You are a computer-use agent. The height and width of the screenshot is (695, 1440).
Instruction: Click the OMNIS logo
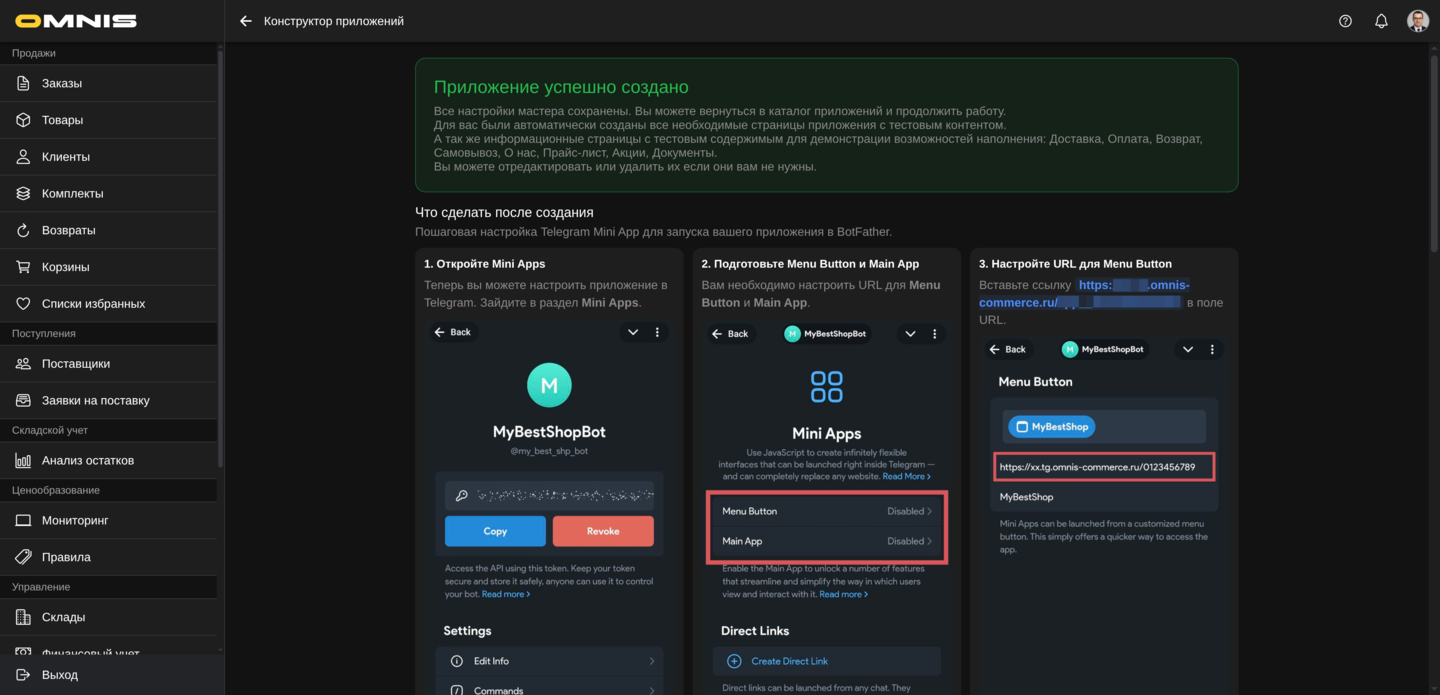point(76,21)
